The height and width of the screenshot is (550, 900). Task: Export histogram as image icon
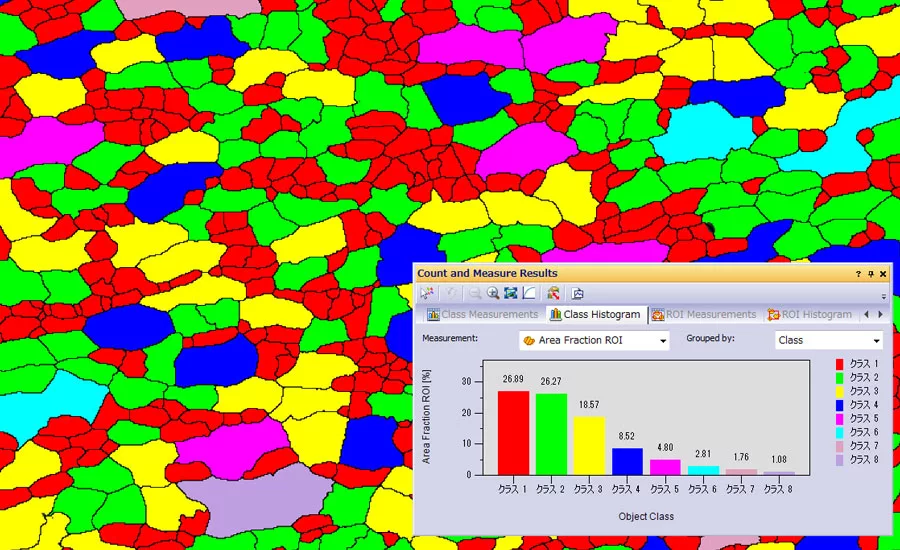577,293
